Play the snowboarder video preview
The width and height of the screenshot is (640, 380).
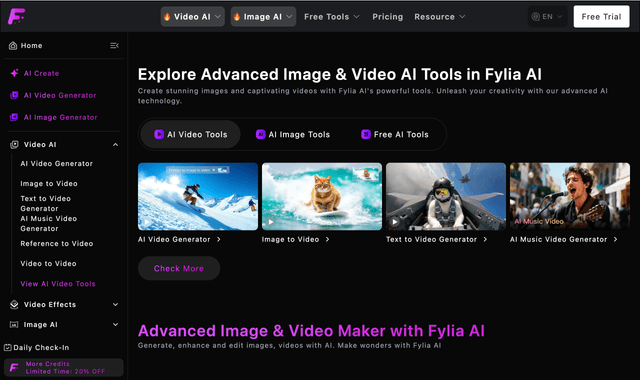146,222
